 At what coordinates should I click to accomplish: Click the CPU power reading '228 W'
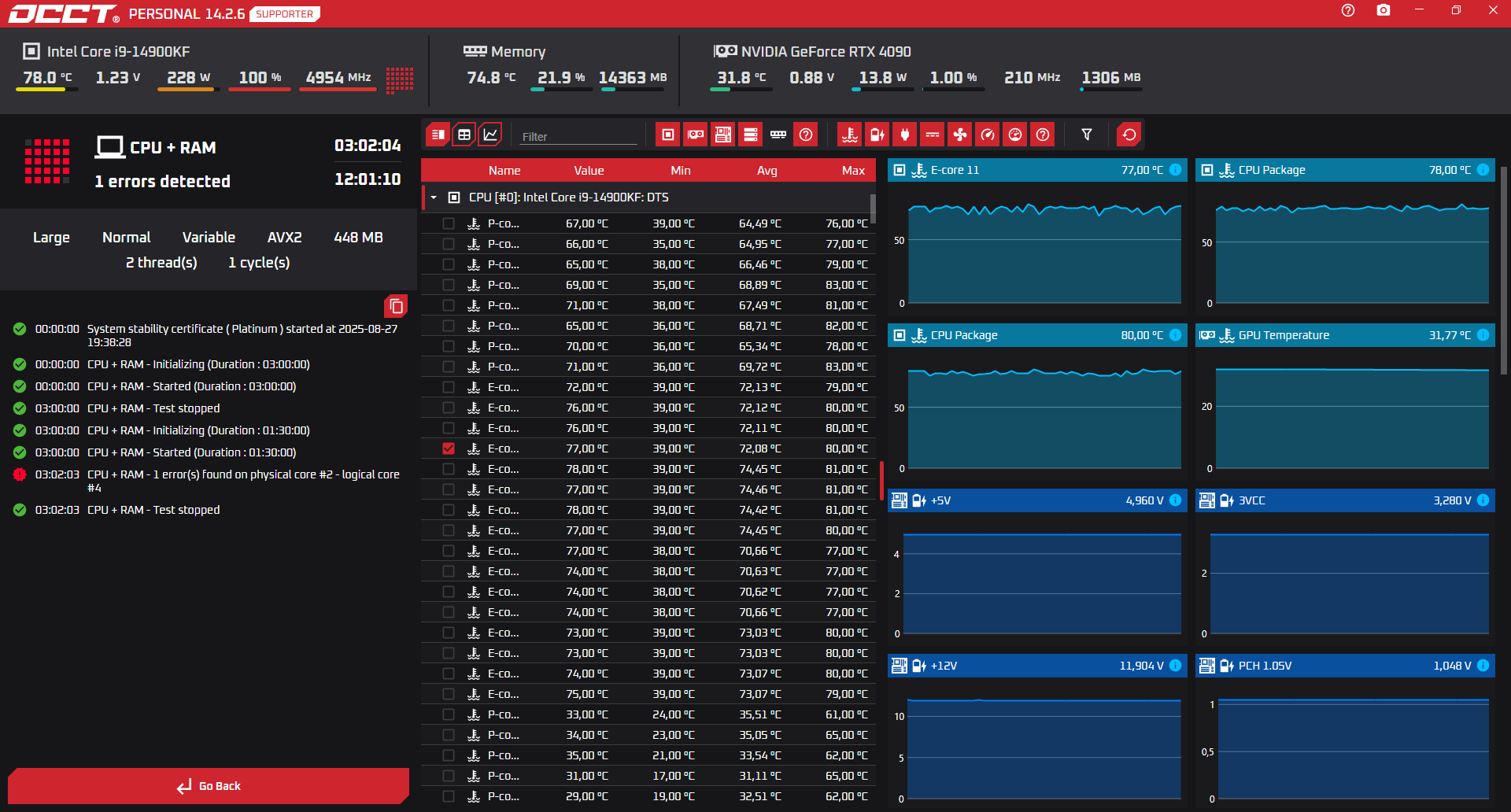[188, 78]
